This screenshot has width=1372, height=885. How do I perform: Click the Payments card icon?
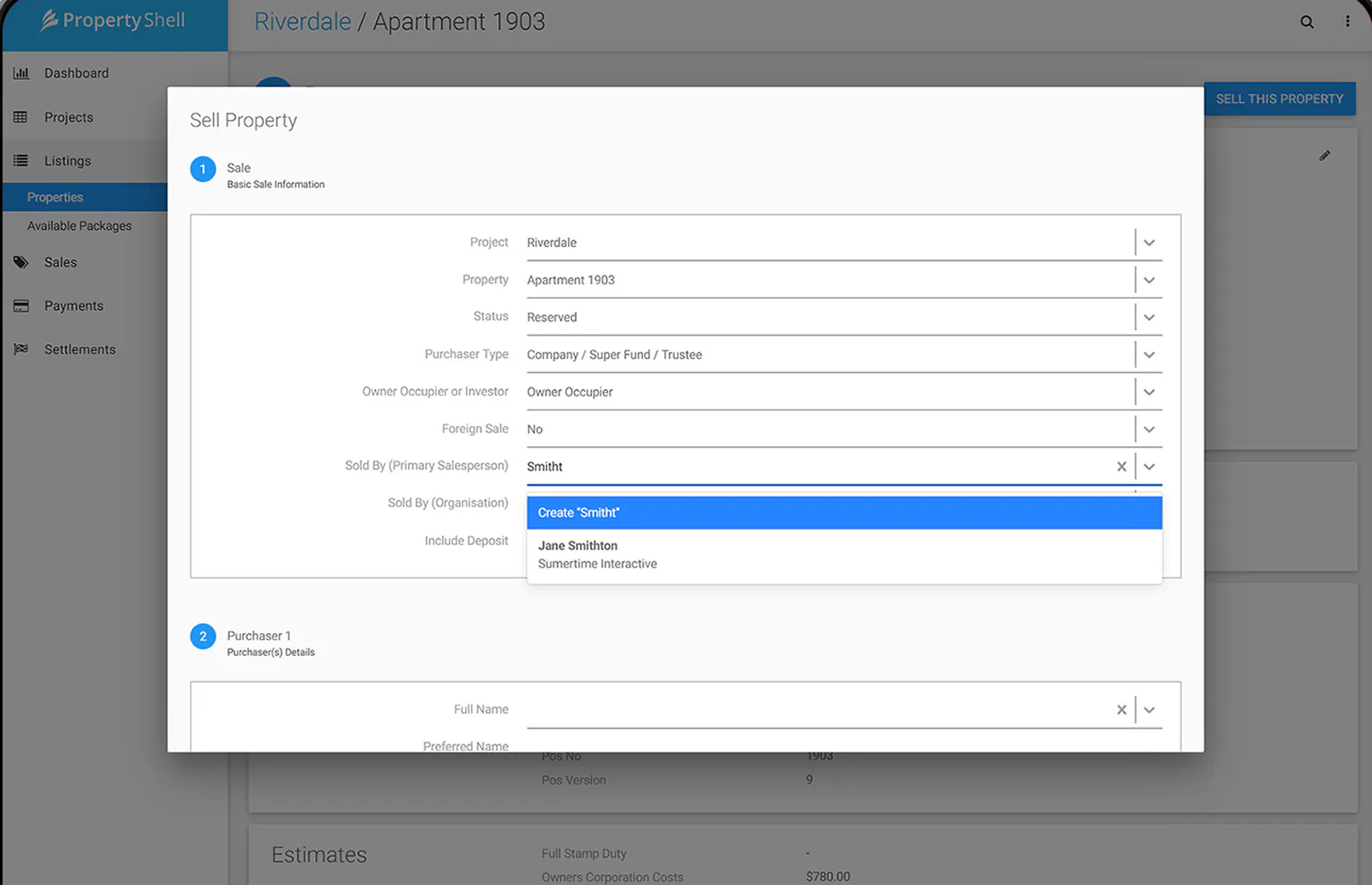(x=21, y=306)
